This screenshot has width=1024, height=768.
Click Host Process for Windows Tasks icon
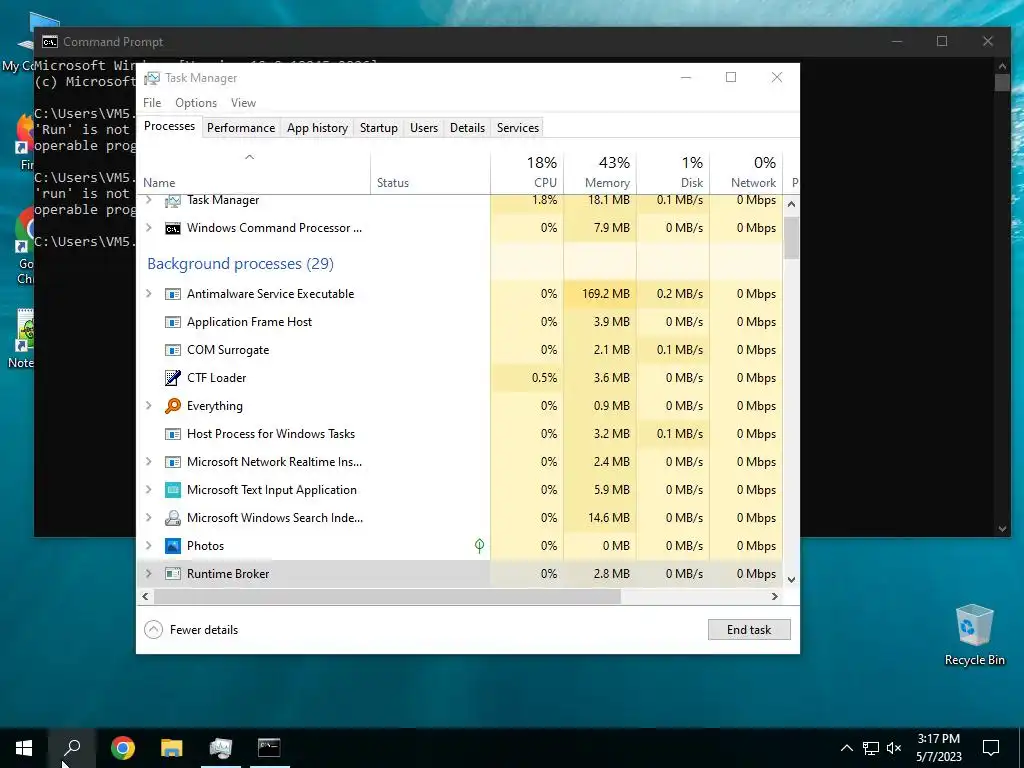pos(172,434)
